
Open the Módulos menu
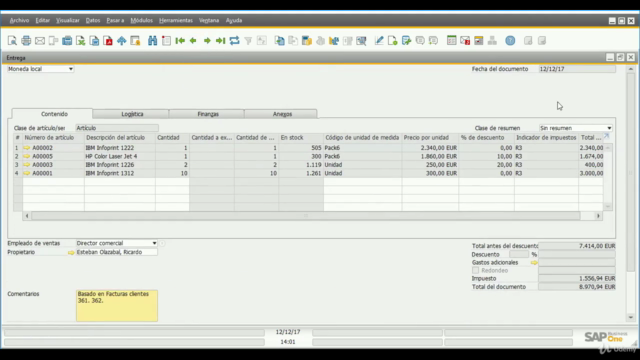pos(141,20)
